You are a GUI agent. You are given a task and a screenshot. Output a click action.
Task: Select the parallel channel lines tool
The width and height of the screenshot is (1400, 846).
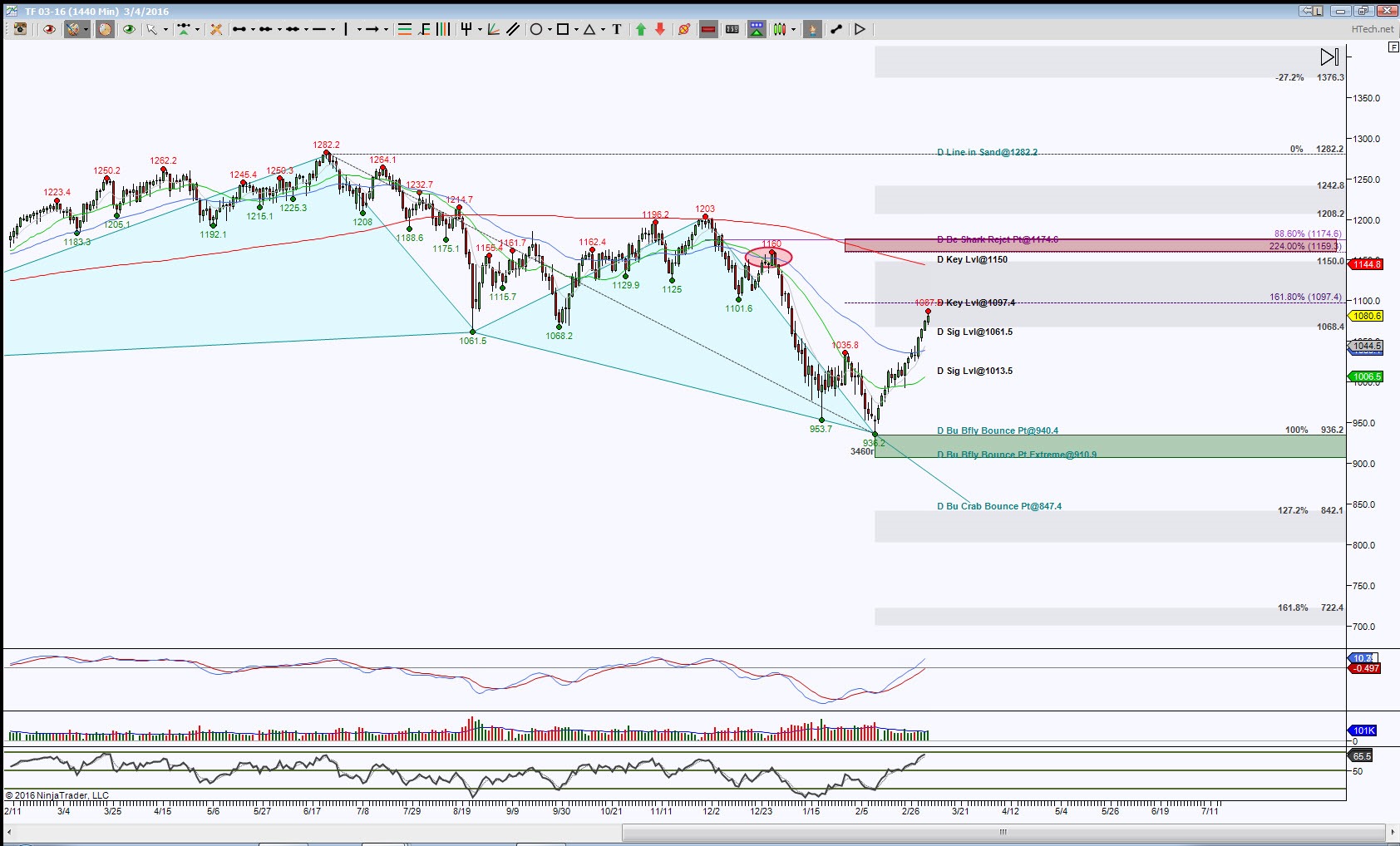513,29
